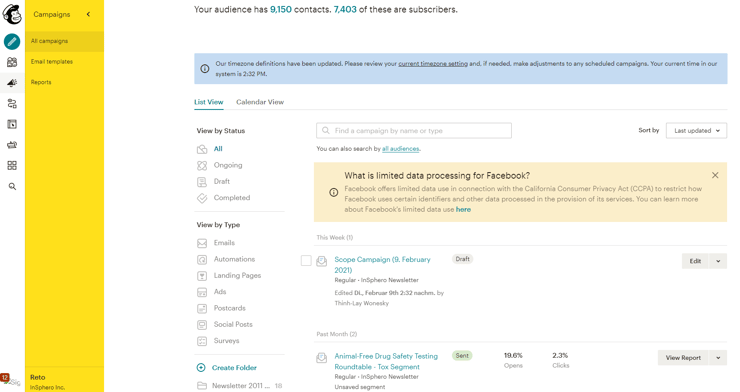740x392 pixels.
Task: Open the Newsletter 2011 folder
Action: 240,385
